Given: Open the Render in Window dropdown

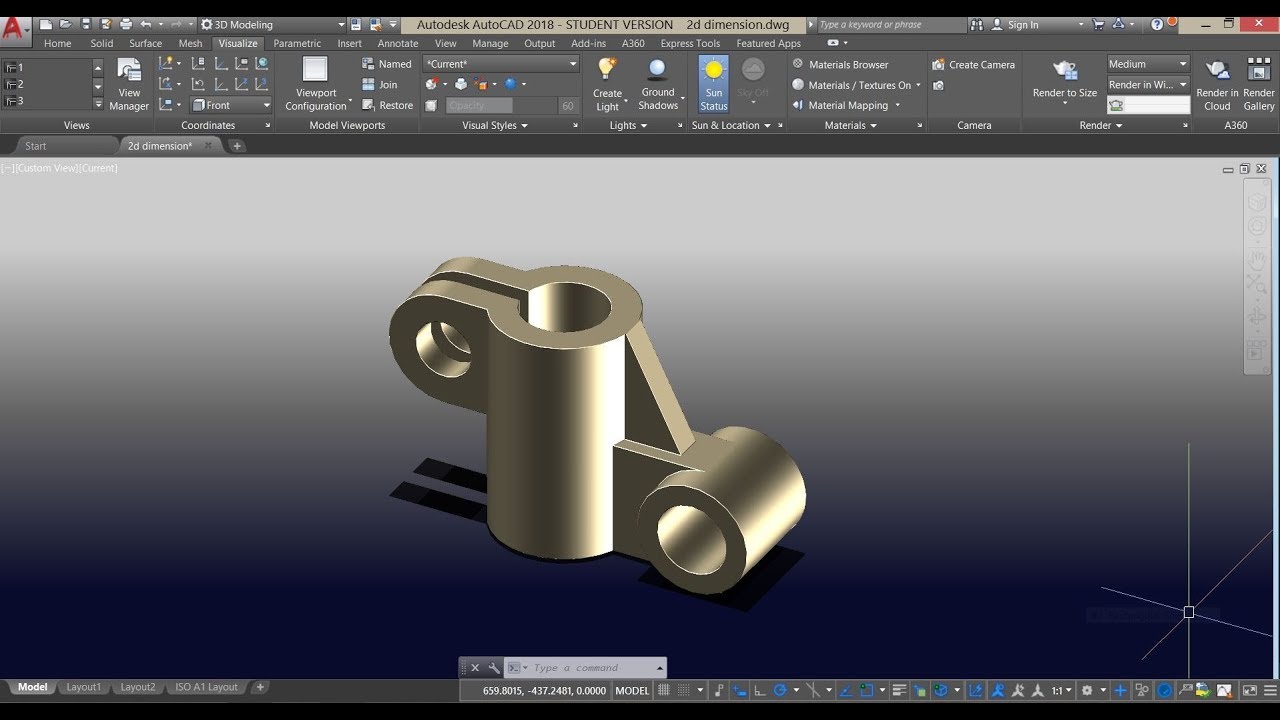Looking at the screenshot, I should coord(1148,85).
